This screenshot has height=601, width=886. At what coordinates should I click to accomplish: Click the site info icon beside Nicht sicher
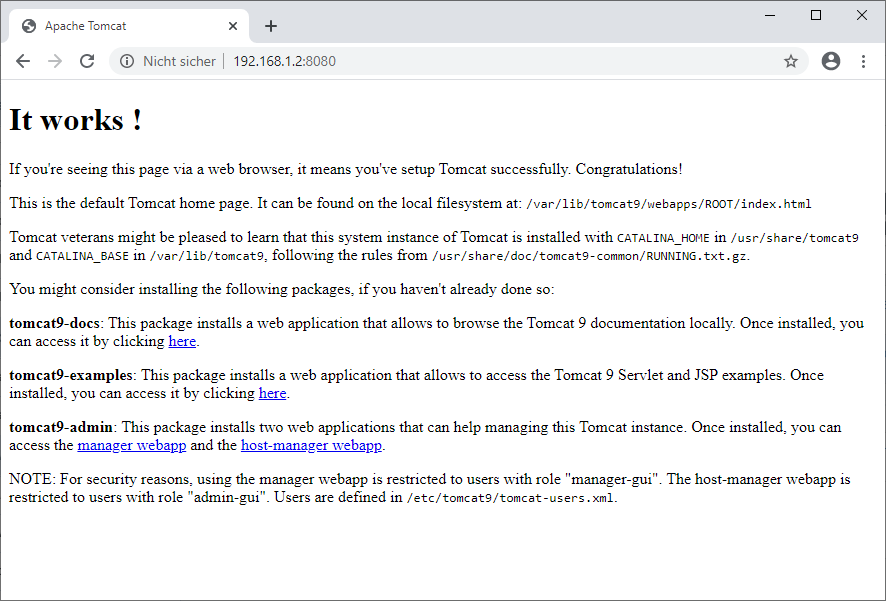click(127, 61)
